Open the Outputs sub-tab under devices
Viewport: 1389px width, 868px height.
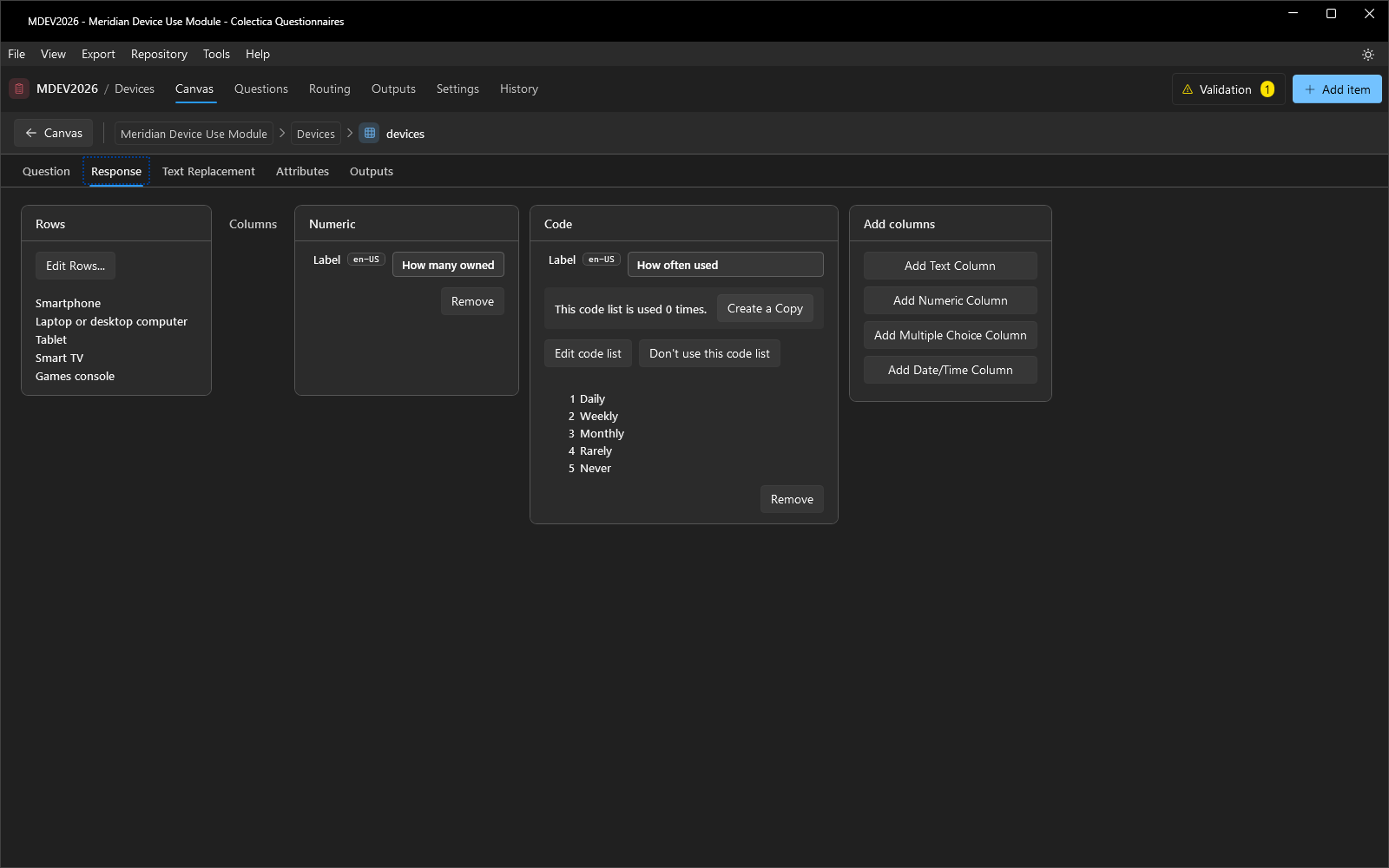pyautogui.click(x=372, y=171)
